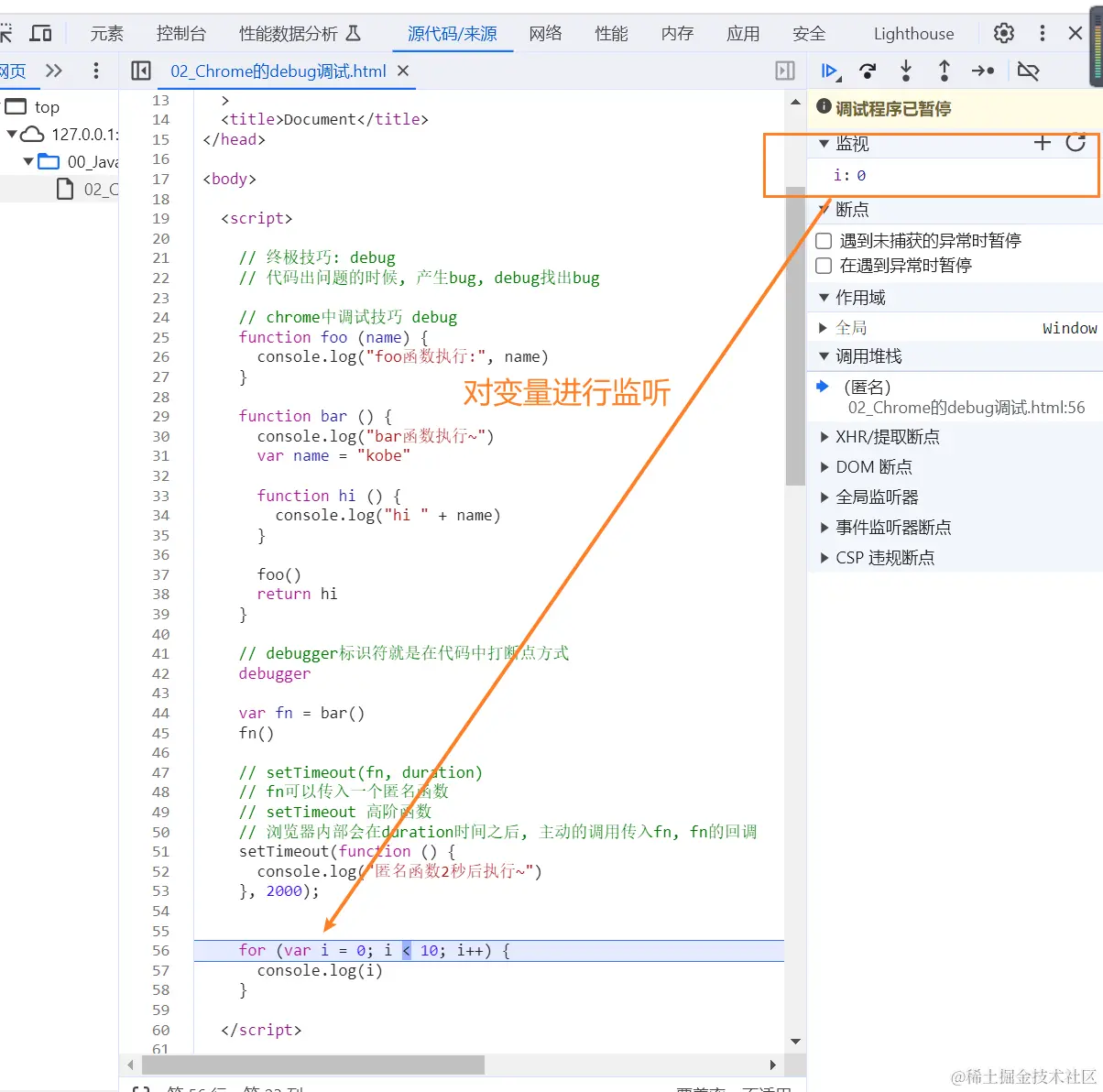Click line number 42 gutter

click(161, 673)
